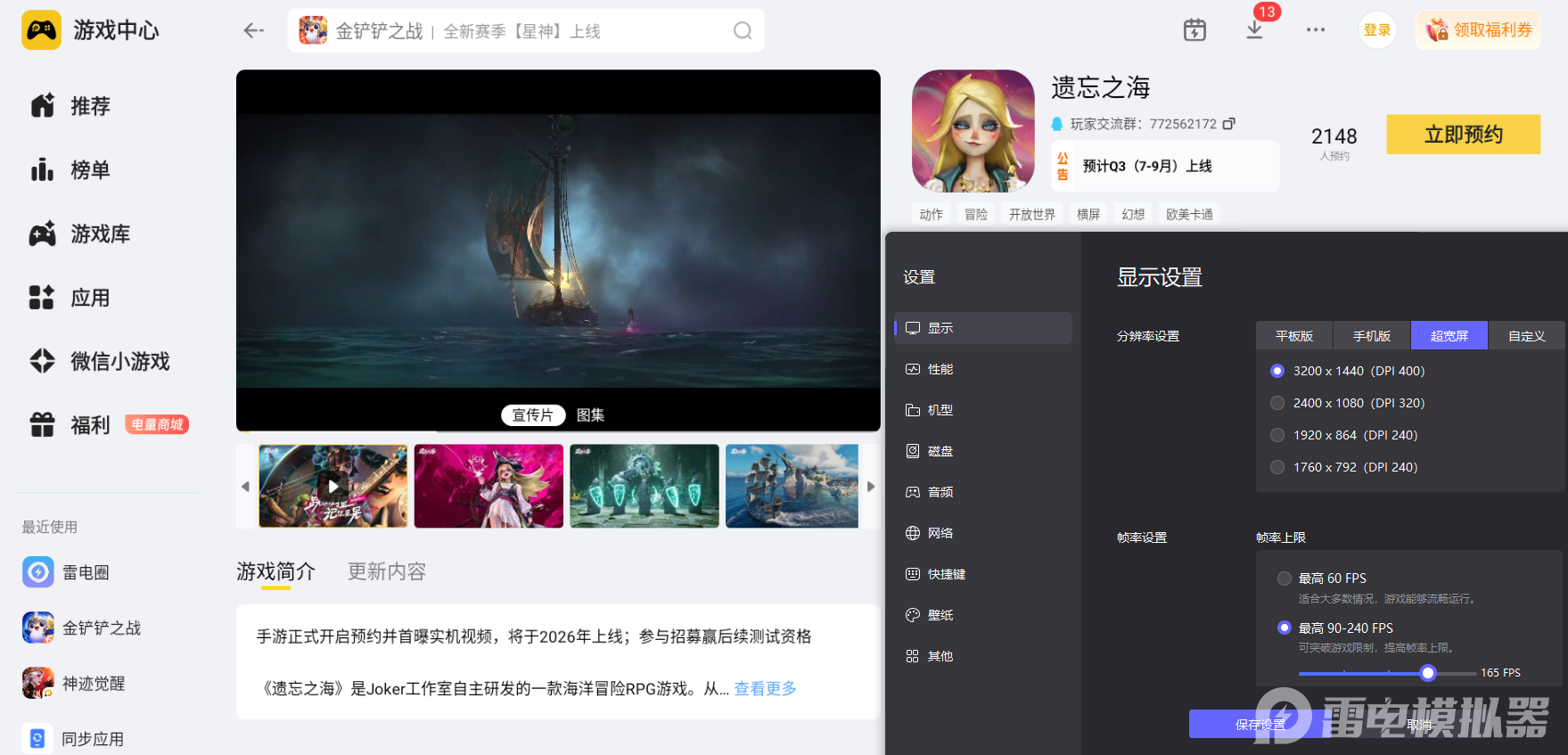The image size is (1568, 755).
Task: Open the calendar icon in top bar
Action: click(x=1194, y=30)
